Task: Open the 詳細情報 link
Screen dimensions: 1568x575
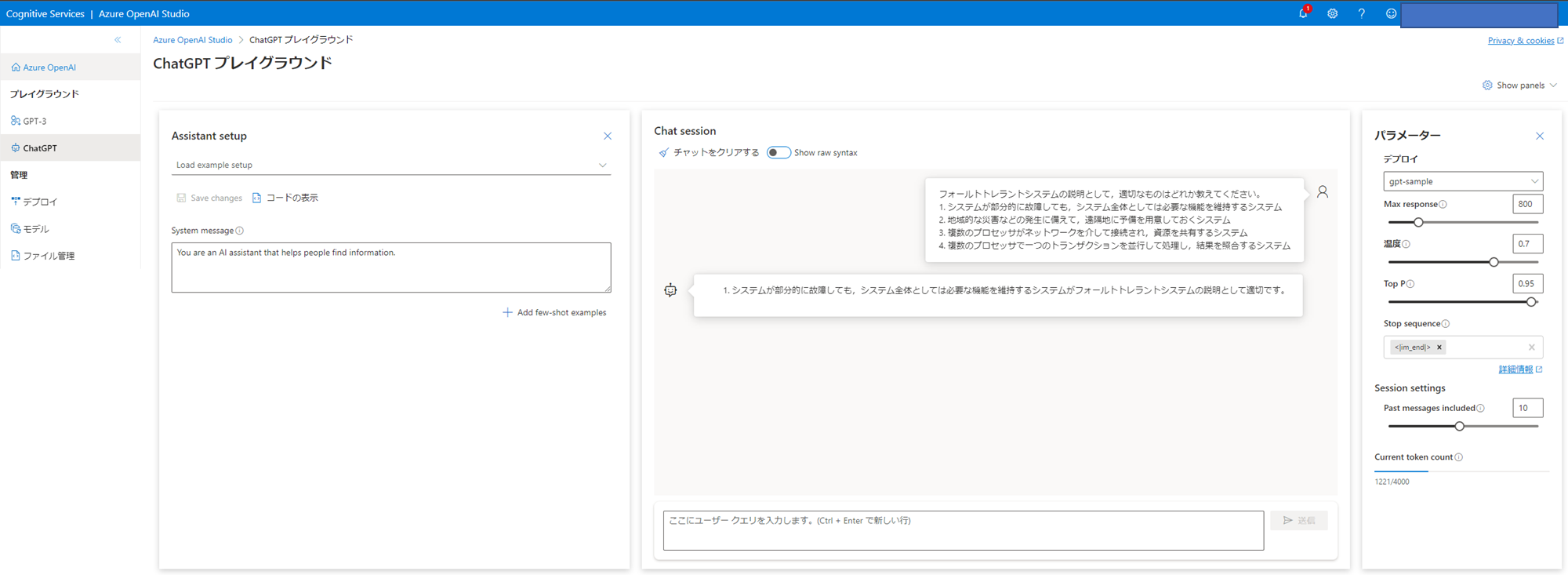Action: pos(1520,369)
